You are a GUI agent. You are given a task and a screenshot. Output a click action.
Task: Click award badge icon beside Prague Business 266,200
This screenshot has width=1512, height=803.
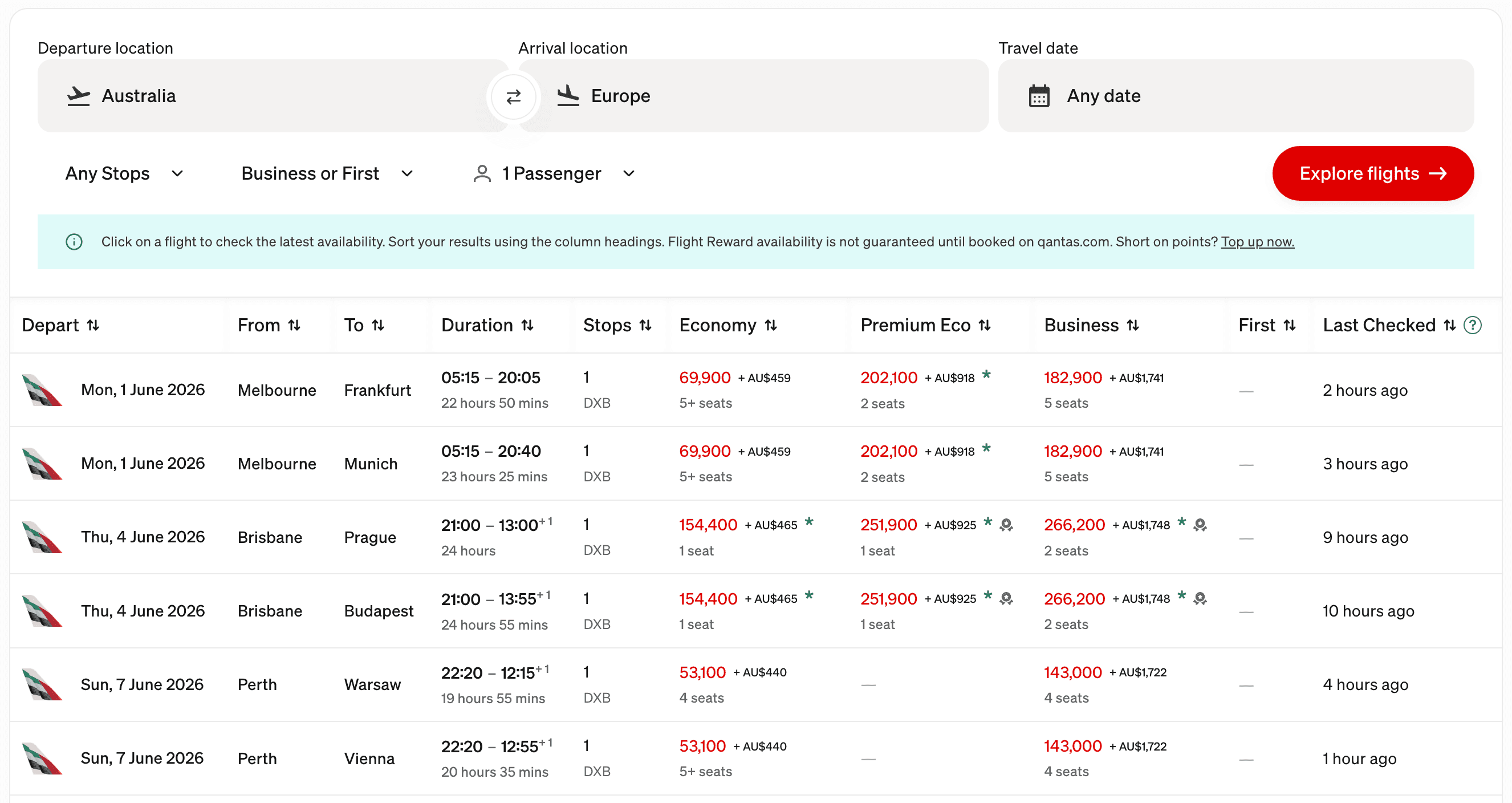[1200, 525]
